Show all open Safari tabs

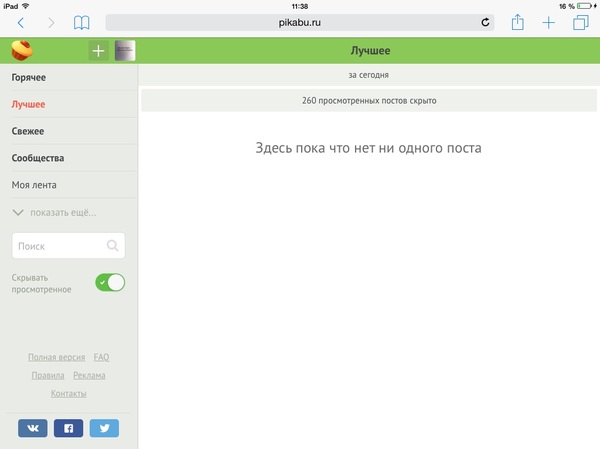pyautogui.click(x=580, y=22)
